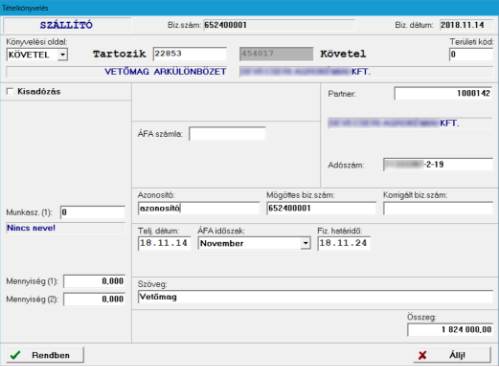Image resolution: width=499 pixels, height=367 pixels.
Task: Click the empty ÁFA számla field
Action: coord(227,134)
